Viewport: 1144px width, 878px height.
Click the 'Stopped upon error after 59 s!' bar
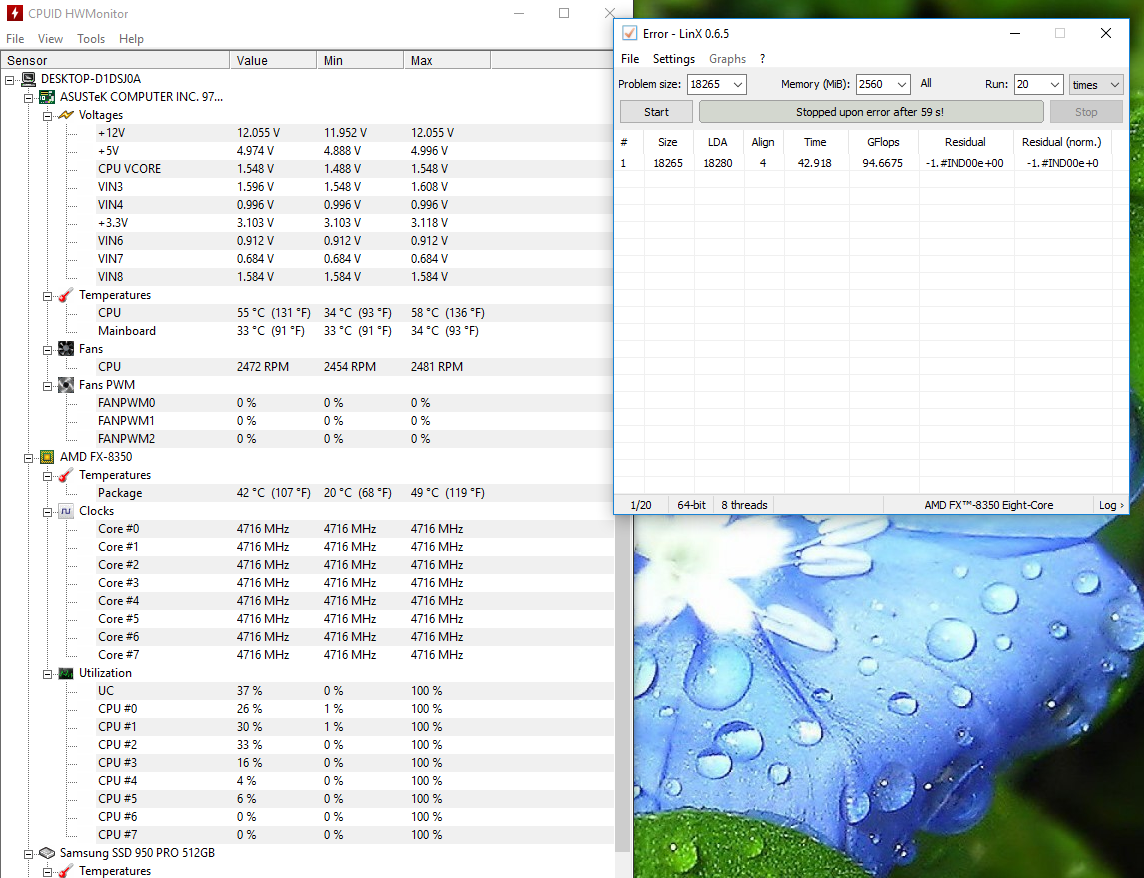(870, 112)
